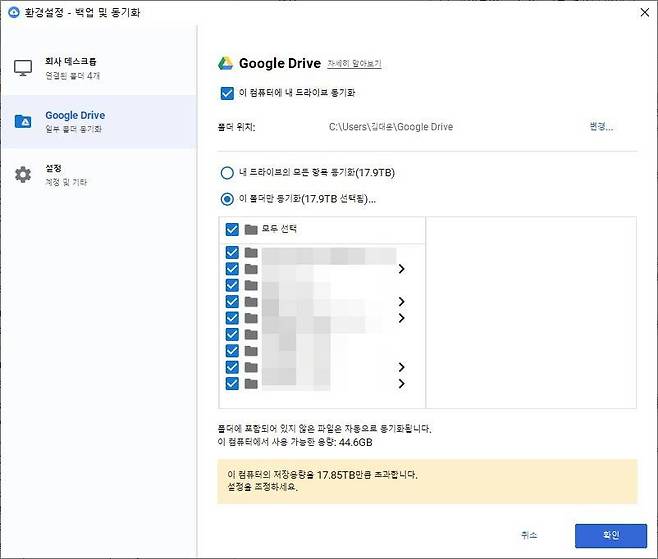Click the folder icon of the seventh listed folder row
Image resolution: width=658 pixels, height=559 pixels.
click(251, 351)
